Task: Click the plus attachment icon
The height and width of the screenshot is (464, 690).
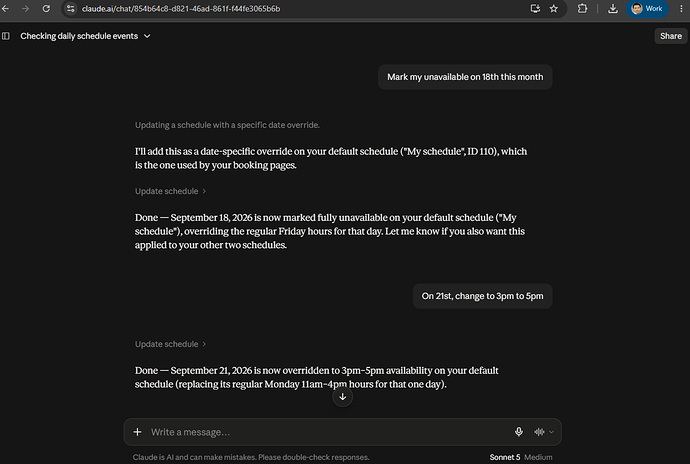Action: pyautogui.click(x=137, y=432)
